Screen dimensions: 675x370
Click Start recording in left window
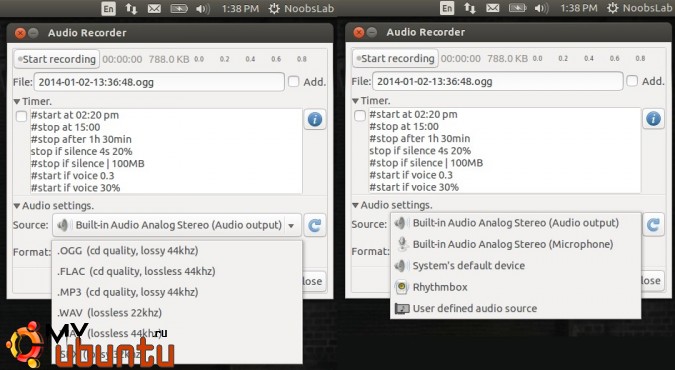(56, 59)
